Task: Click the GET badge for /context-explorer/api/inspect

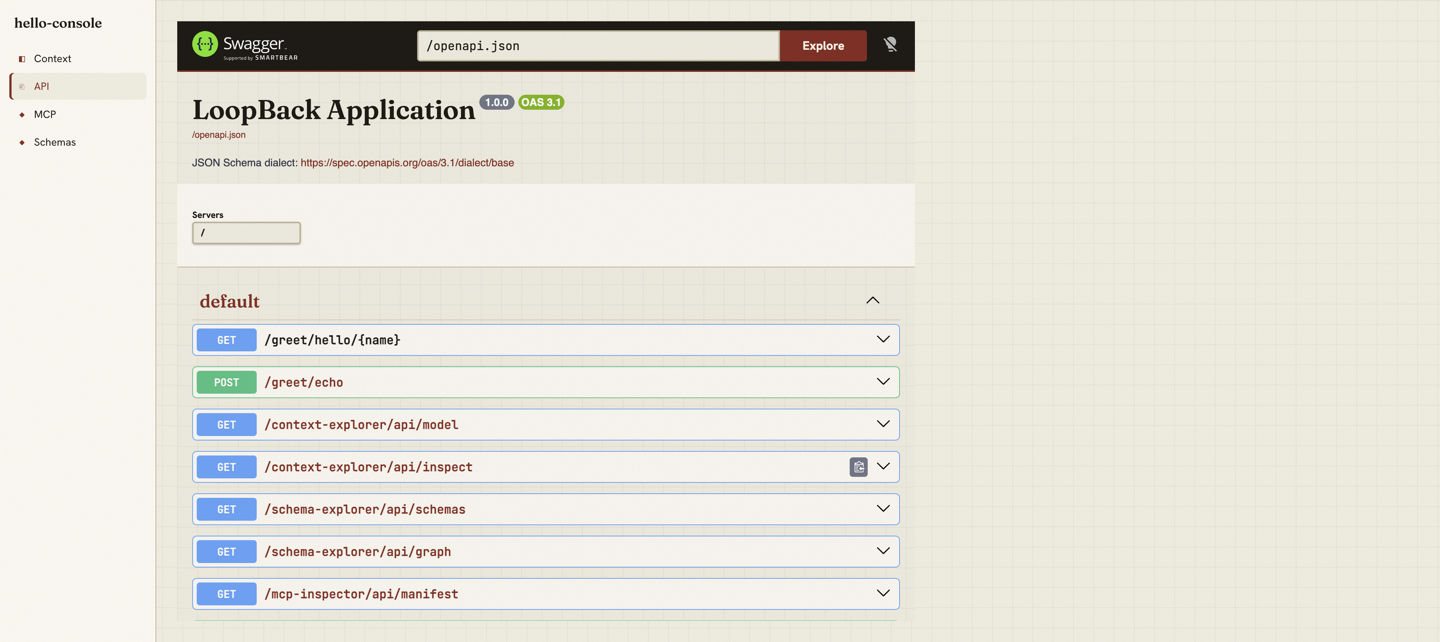Action: pyautogui.click(x=227, y=467)
